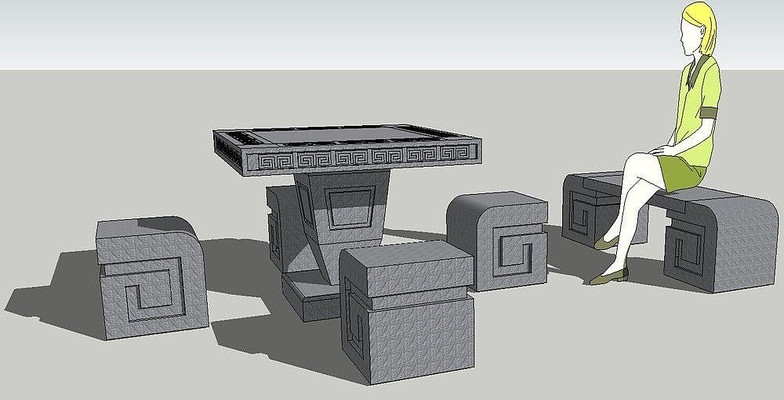This screenshot has height=400, width=784.
Task: Click the table's square base slab
Action: coord(310,296)
